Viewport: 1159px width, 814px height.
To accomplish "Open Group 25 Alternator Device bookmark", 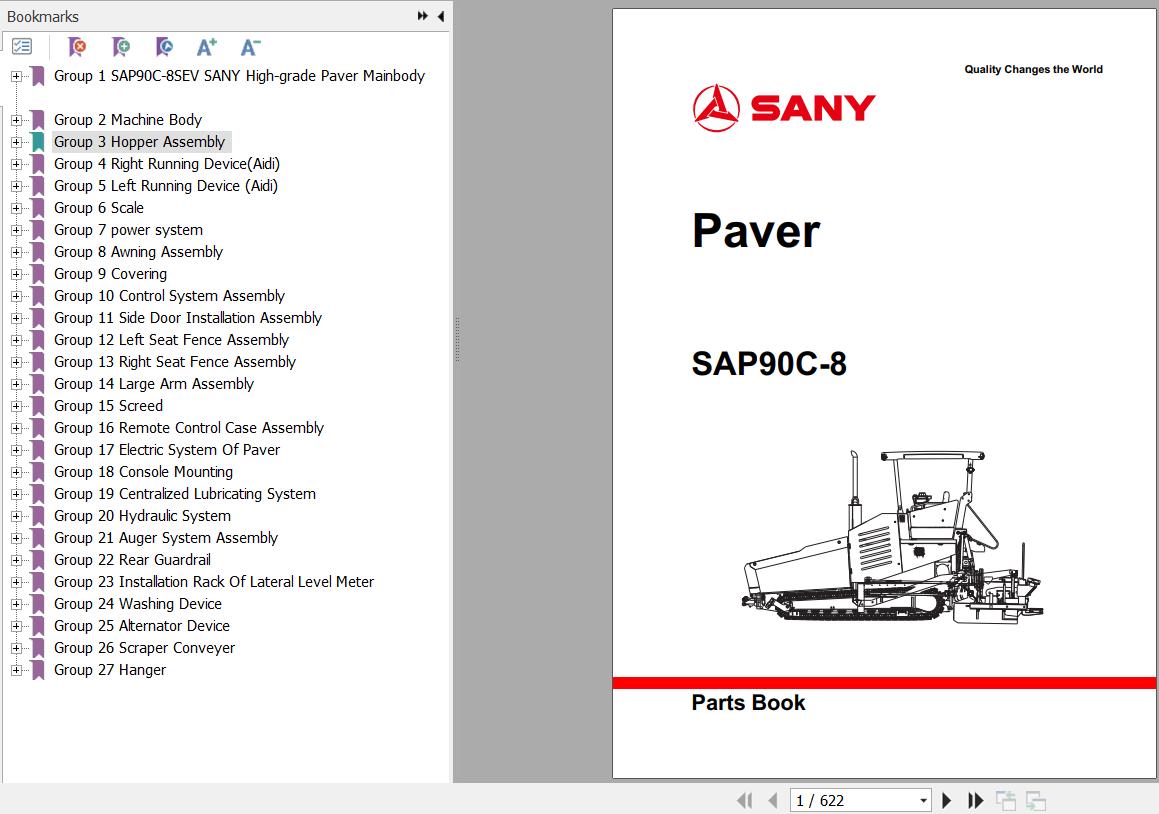I will 142,625.
